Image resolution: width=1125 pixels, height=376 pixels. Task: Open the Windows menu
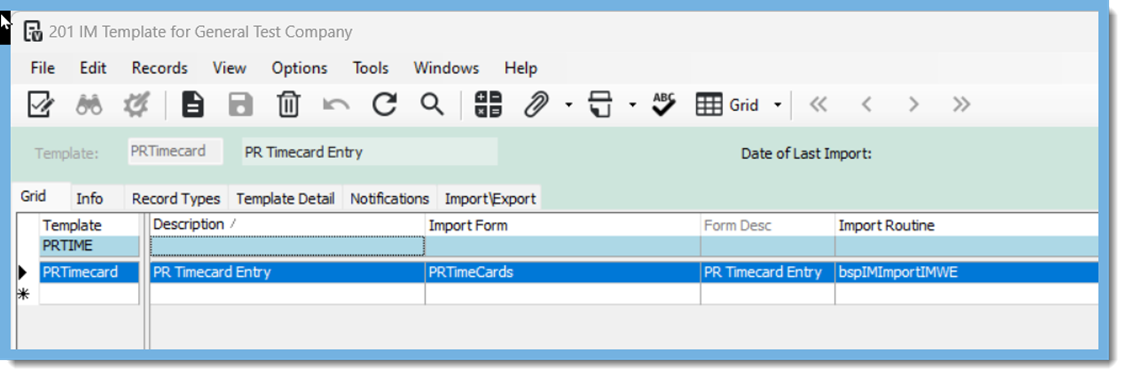446,68
